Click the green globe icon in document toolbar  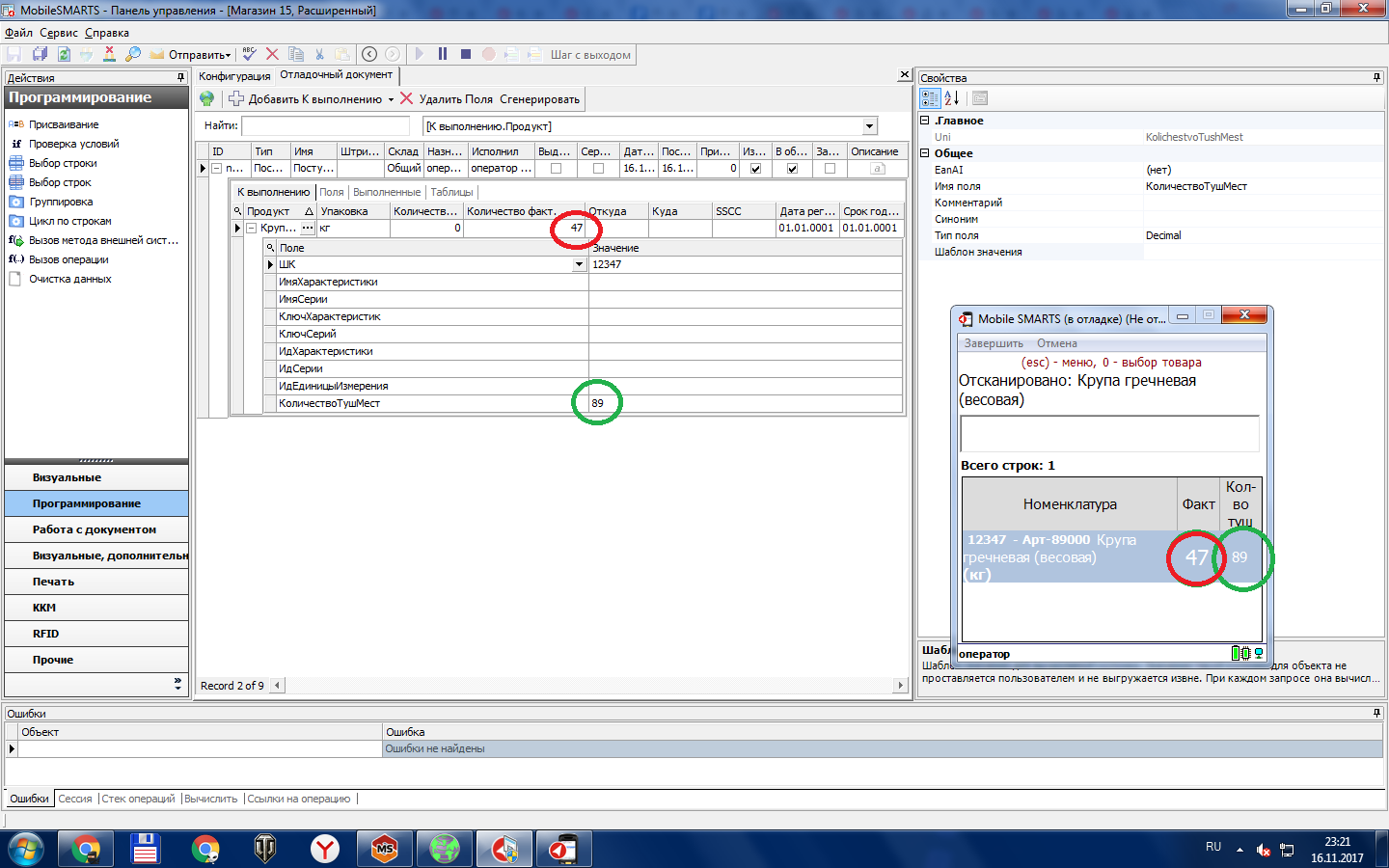pos(206,98)
